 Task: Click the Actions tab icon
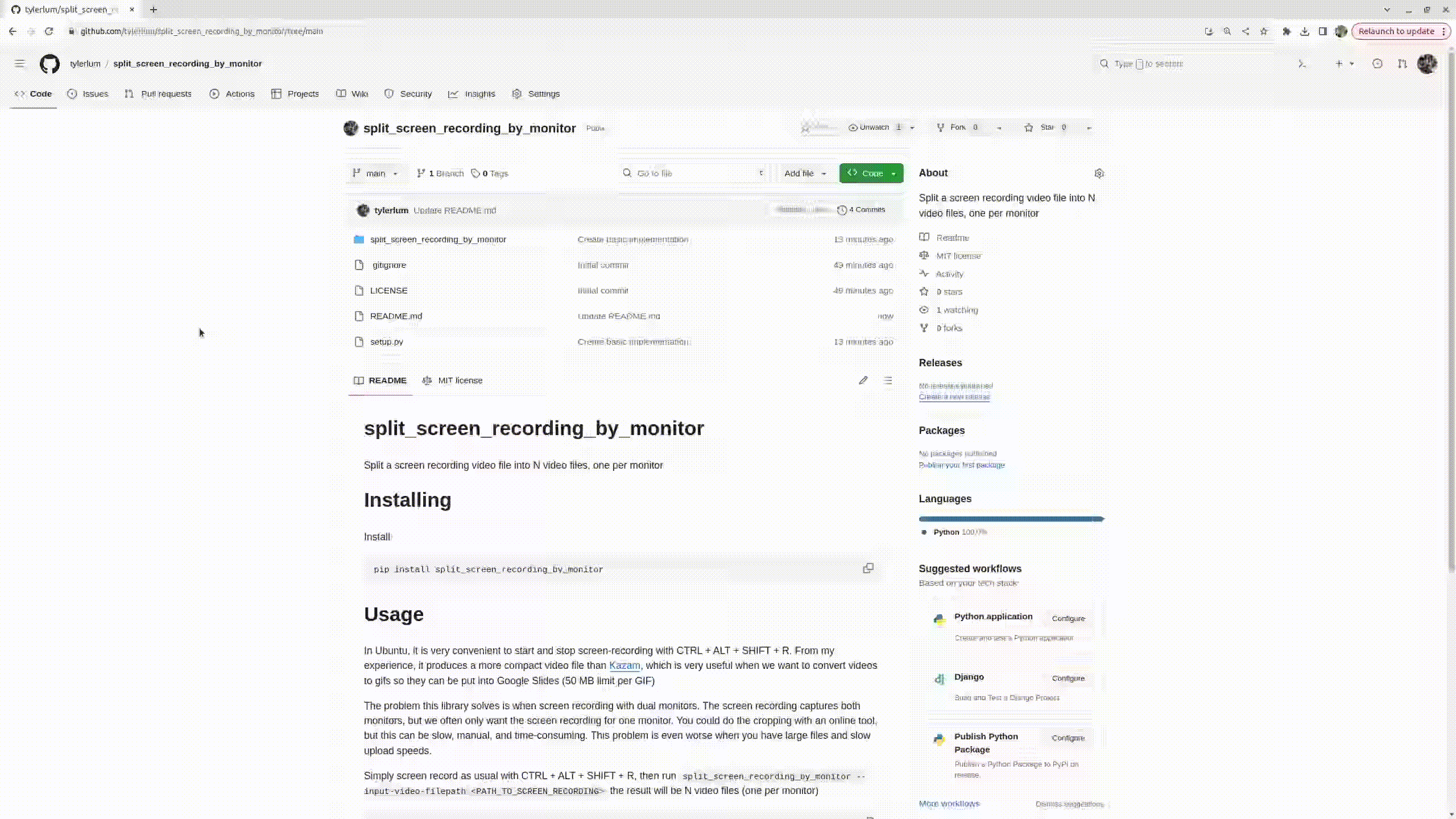tap(213, 93)
